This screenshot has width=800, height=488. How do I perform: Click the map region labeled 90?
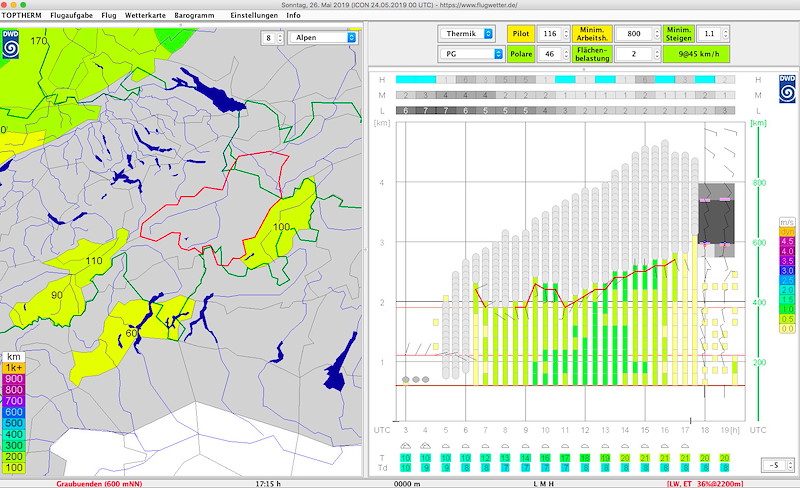pyautogui.click(x=57, y=295)
